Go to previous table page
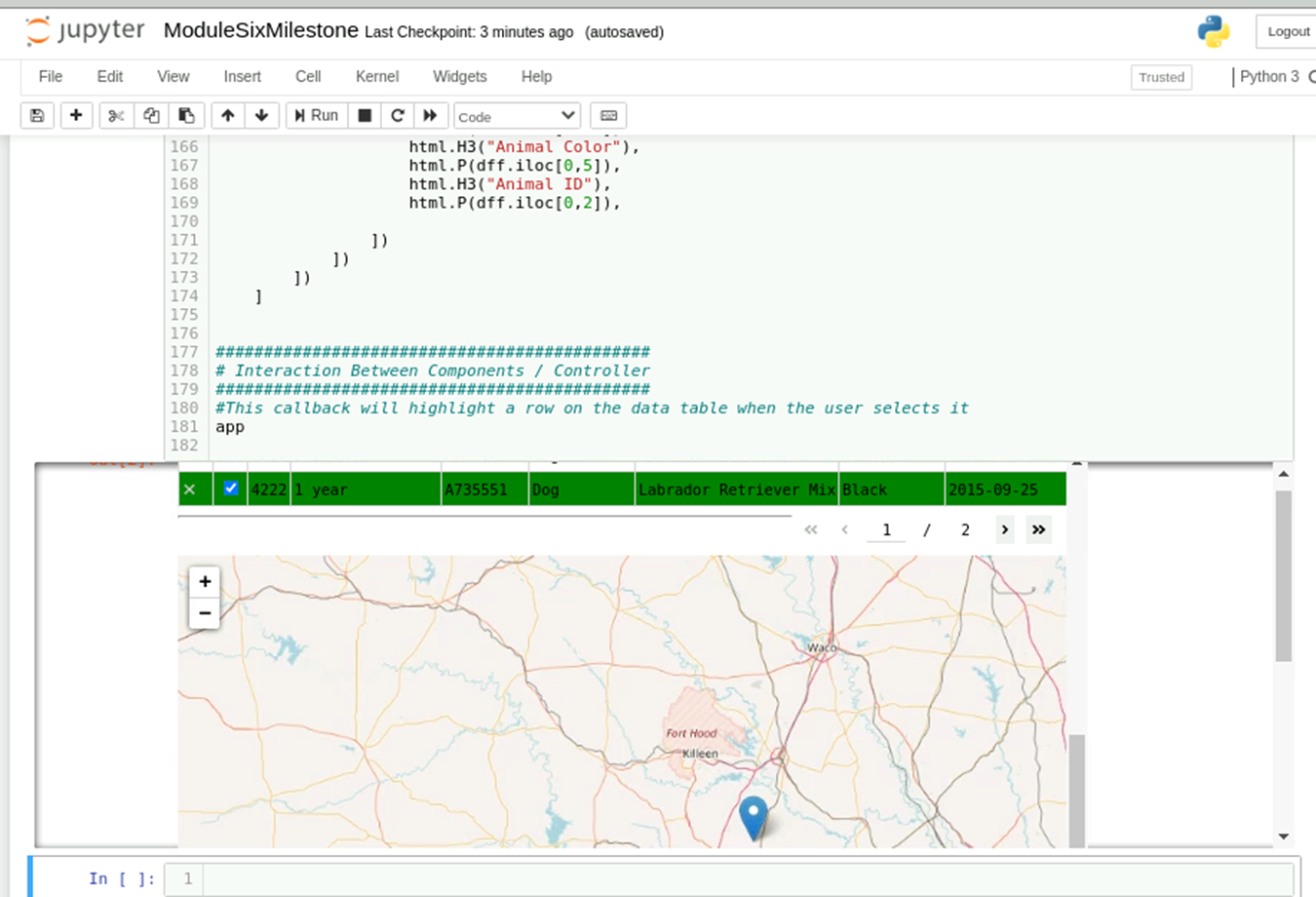This screenshot has height=897, width=1316. [x=844, y=529]
